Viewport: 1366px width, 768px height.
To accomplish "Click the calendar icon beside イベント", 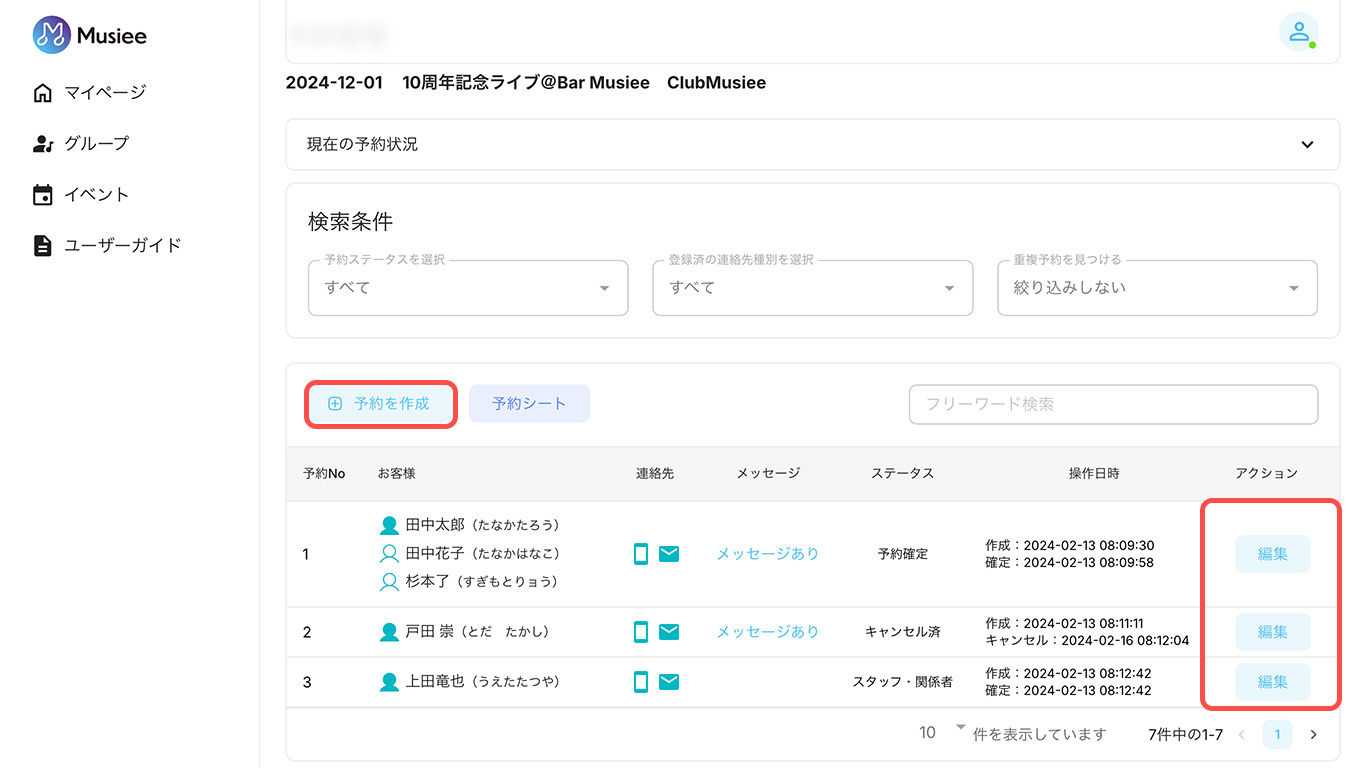I will tap(42, 194).
